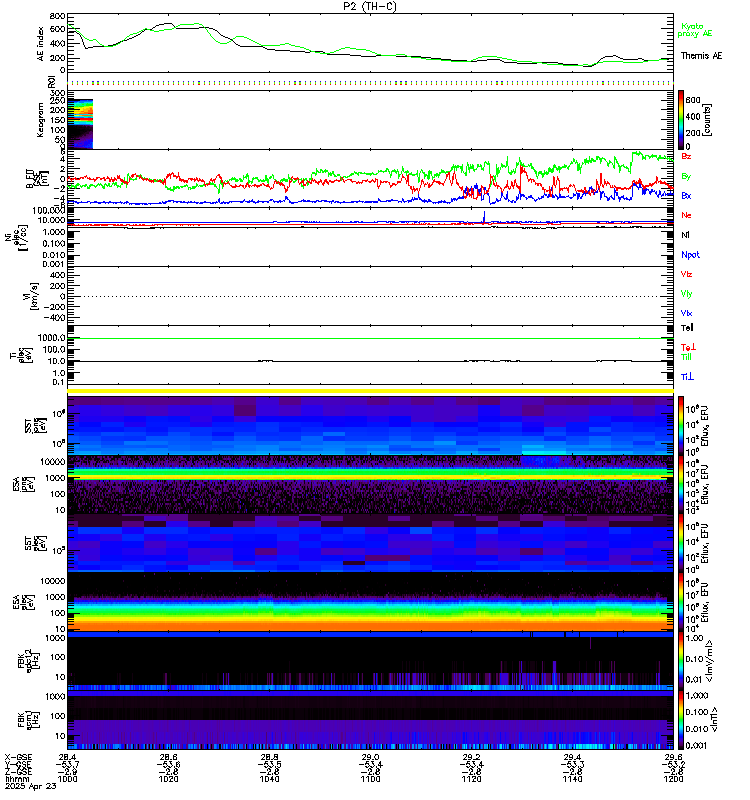The image size is (750, 800).
Task: Select the green Viy legend label
Action: point(686,294)
